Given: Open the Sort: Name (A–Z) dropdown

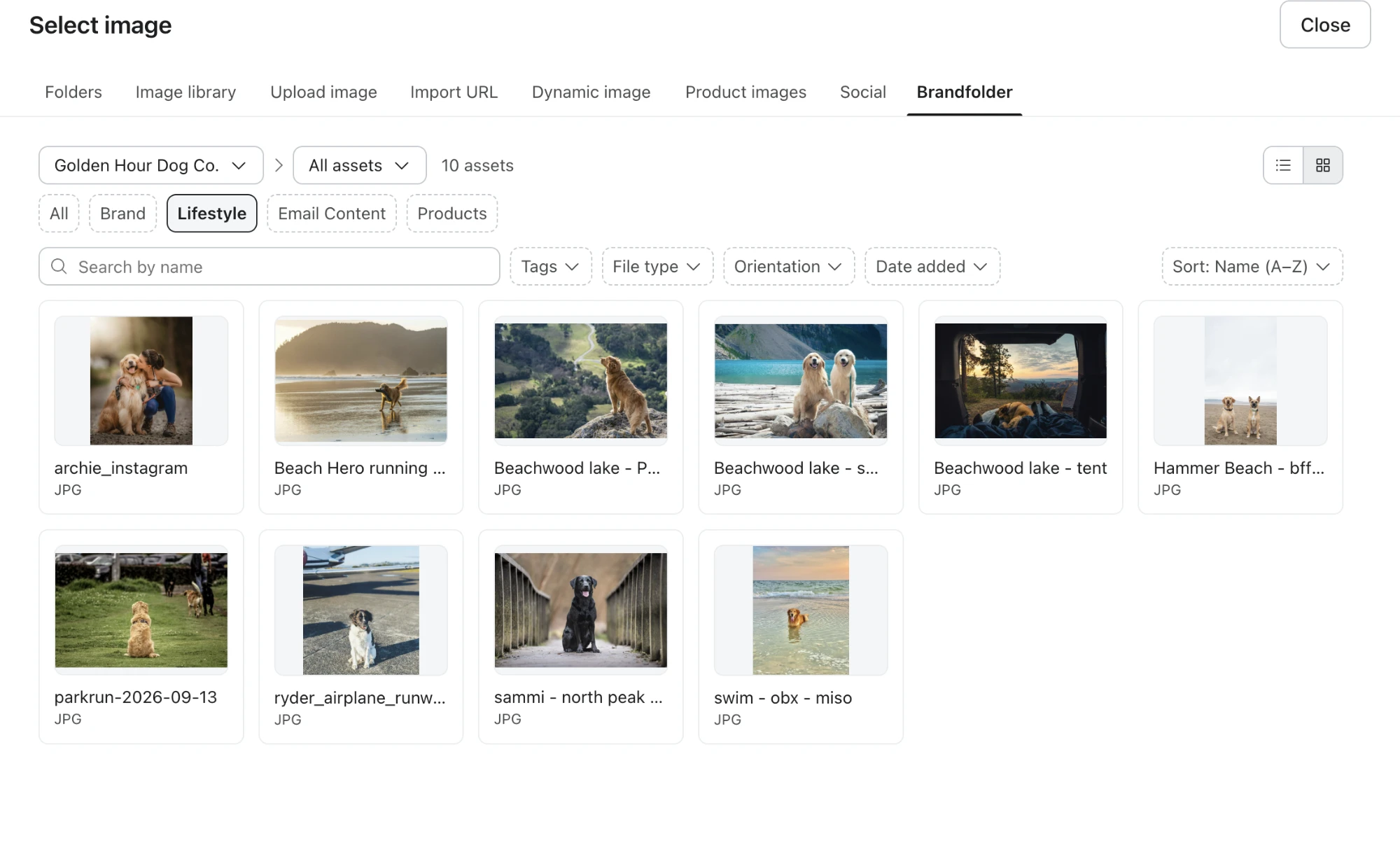Looking at the screenshot, I should (x=1252, y=267).
